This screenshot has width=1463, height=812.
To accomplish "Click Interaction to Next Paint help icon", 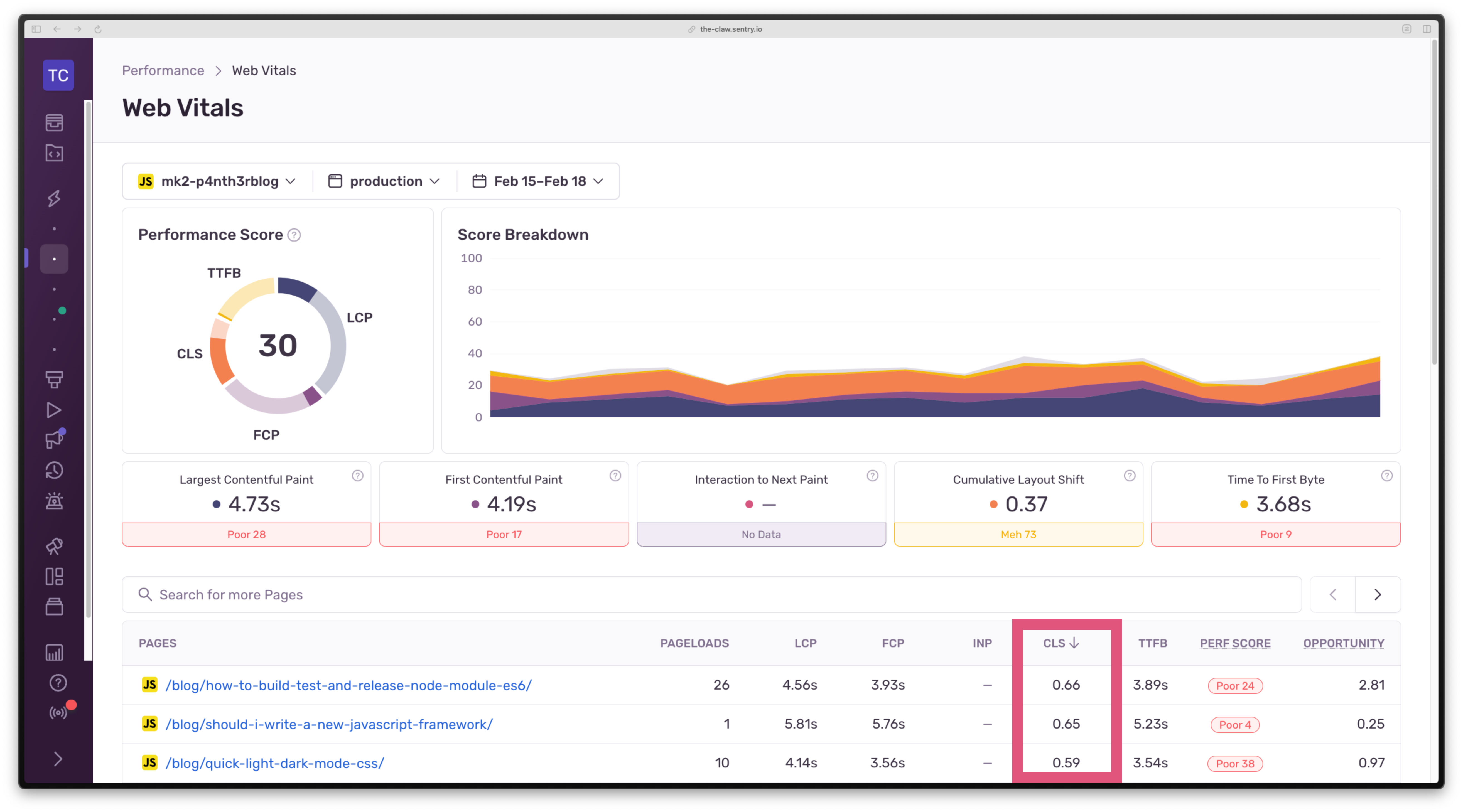I will coord(872,475).
